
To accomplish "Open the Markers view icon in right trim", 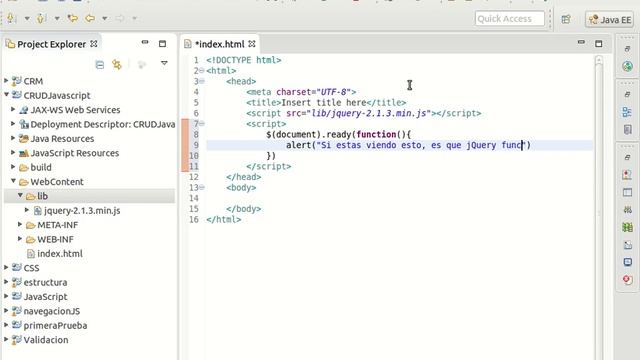I will click(627, 175).
